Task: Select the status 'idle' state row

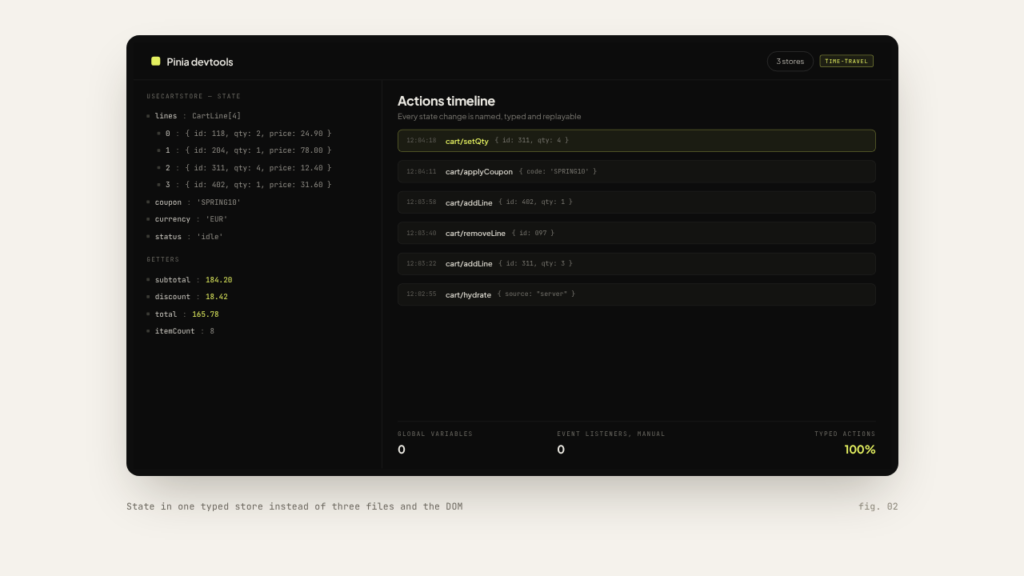Action: click(x=185, y=236)
